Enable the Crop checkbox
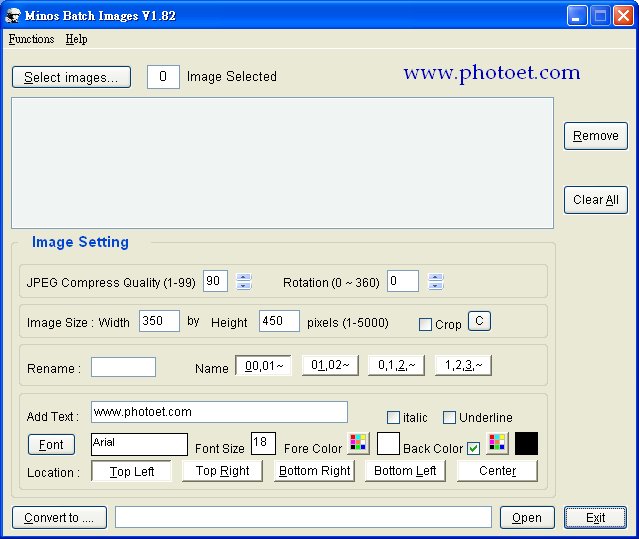This screenshot has height=539, width=639. tap(425, 325)
